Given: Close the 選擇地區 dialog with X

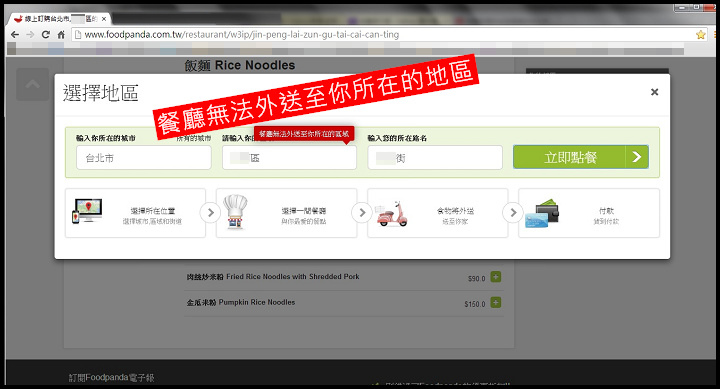Looking at the screenshot, I should 654,92.
